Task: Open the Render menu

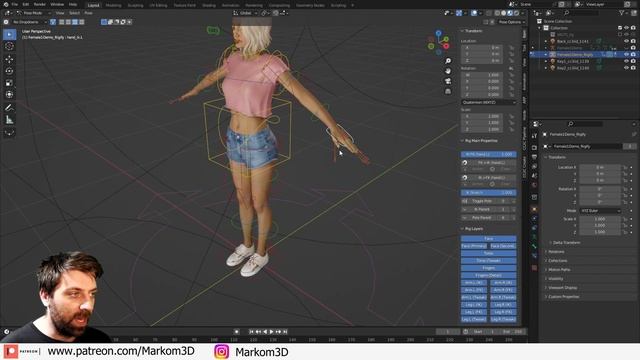Action: 40,4
